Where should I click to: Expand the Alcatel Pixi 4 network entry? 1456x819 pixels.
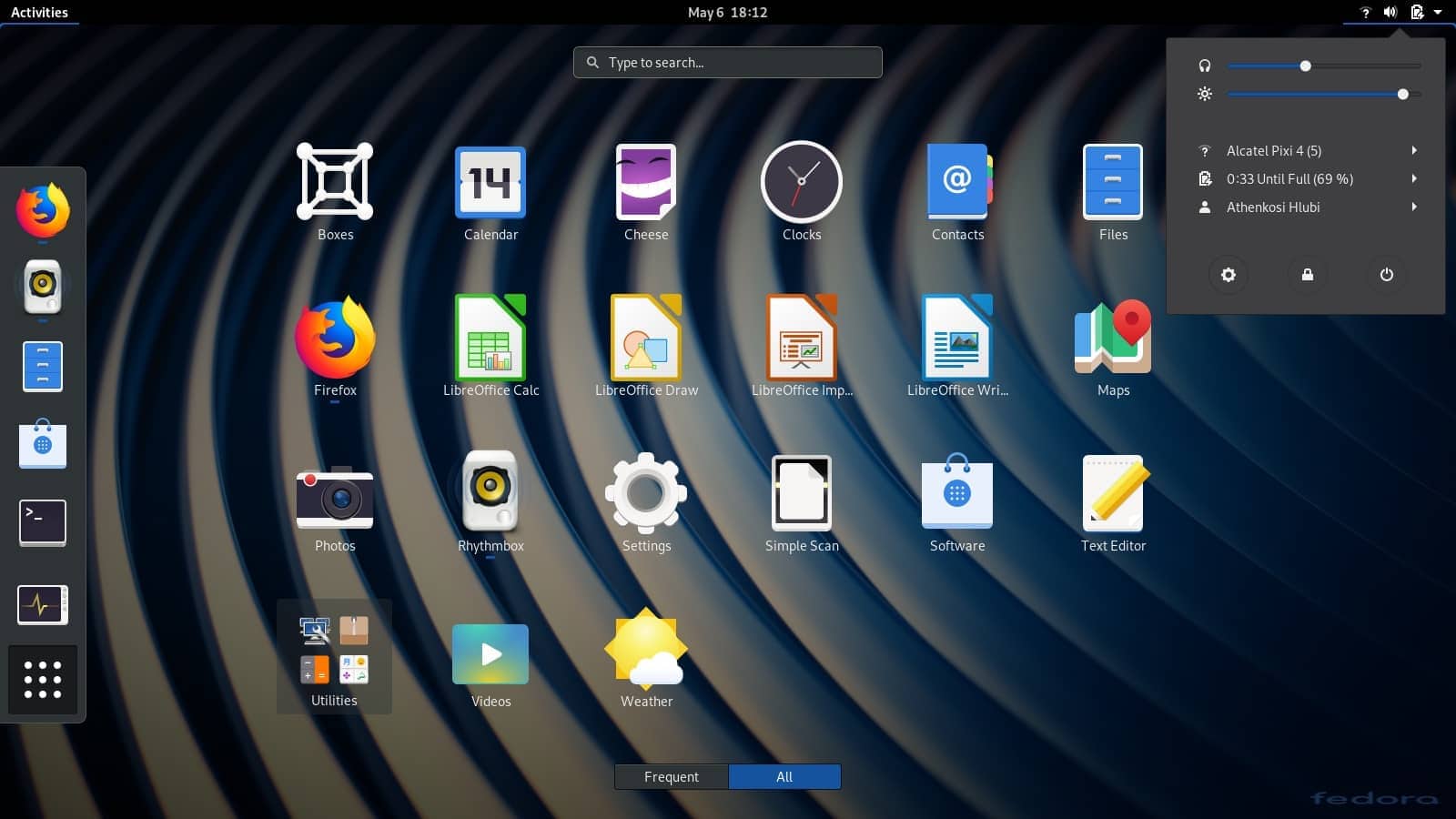coord(1305,150)
